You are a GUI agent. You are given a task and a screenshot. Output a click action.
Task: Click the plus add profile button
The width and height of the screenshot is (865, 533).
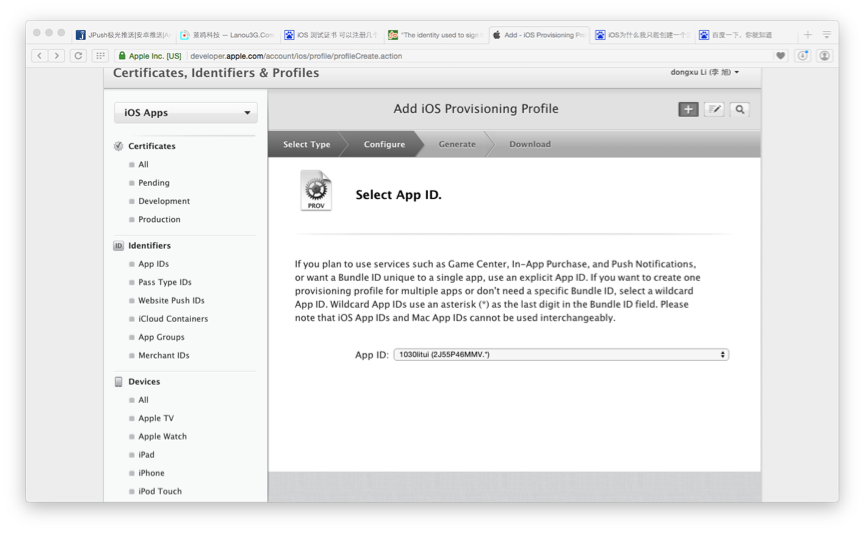point(688,109)
